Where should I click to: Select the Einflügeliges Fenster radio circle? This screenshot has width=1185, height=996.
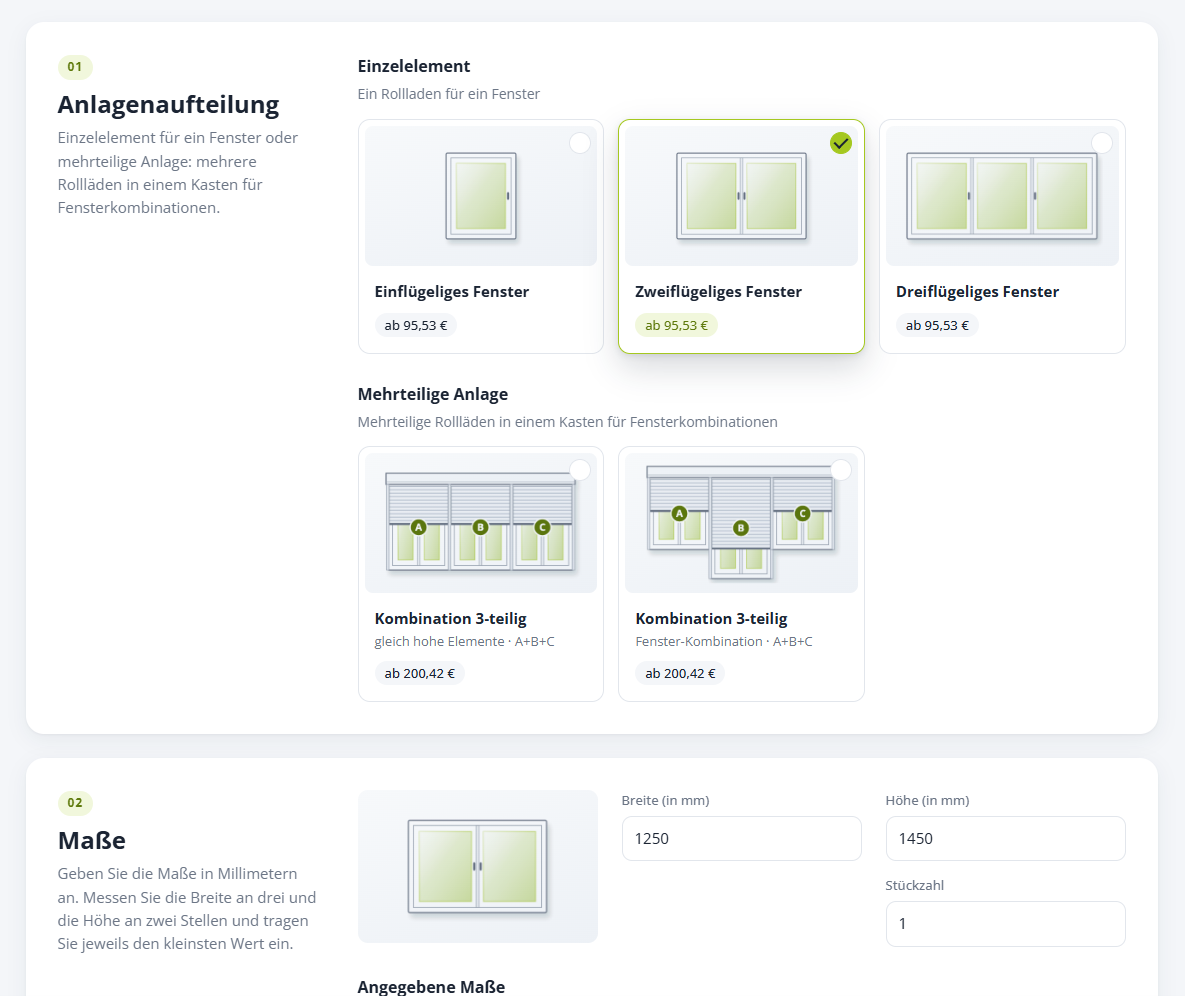click(x=580, y=143)
